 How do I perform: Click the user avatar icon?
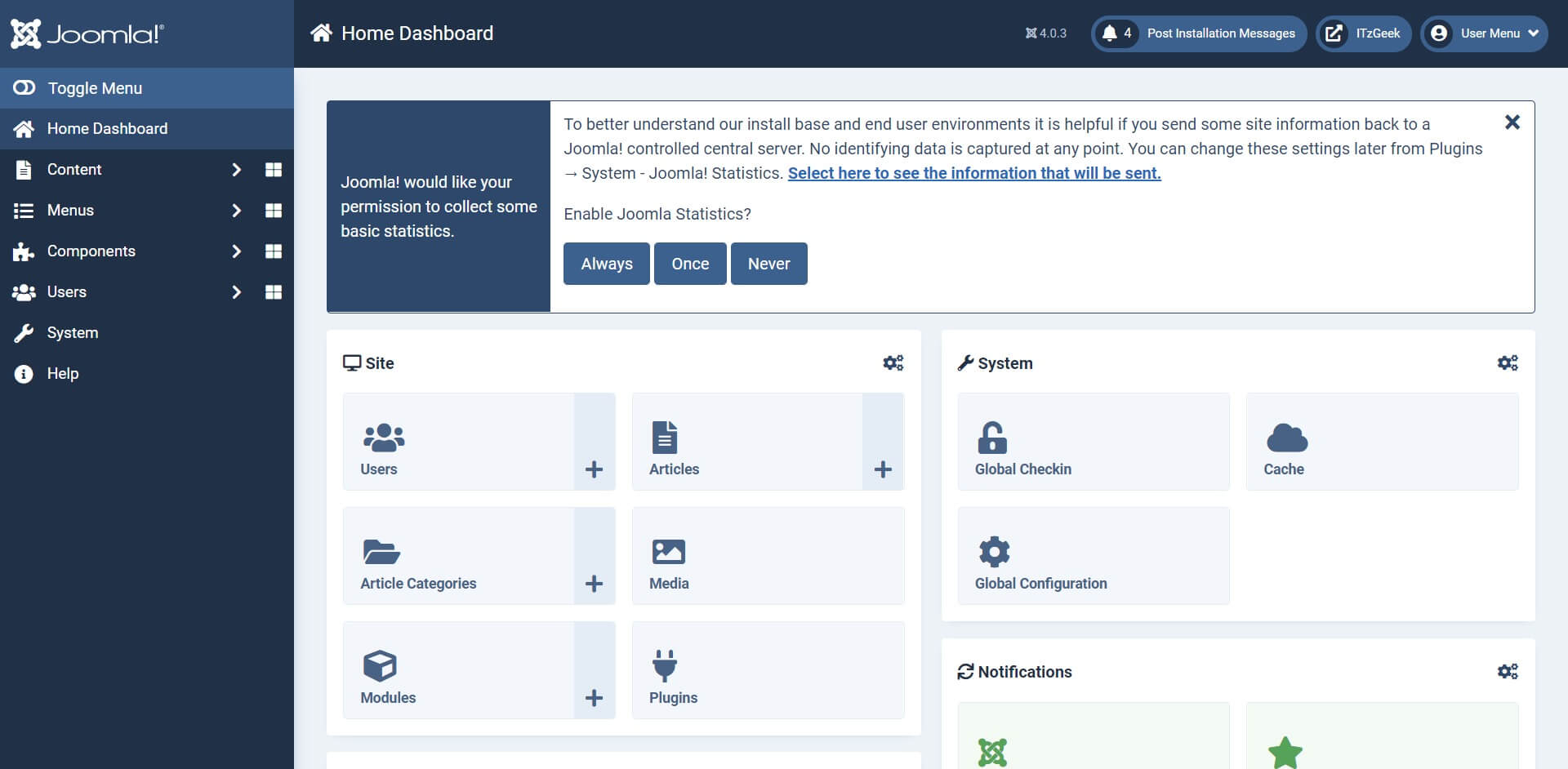coord(1439,33)
